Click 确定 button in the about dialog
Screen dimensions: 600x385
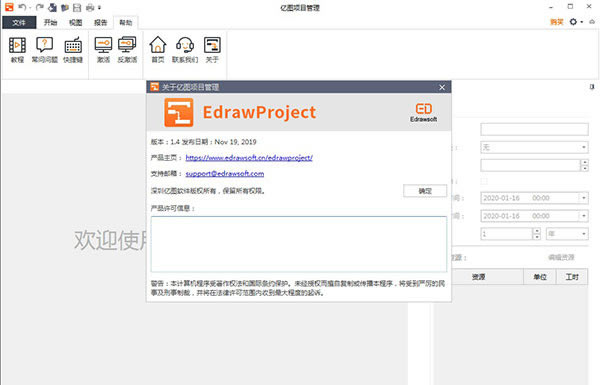point(425,191)
